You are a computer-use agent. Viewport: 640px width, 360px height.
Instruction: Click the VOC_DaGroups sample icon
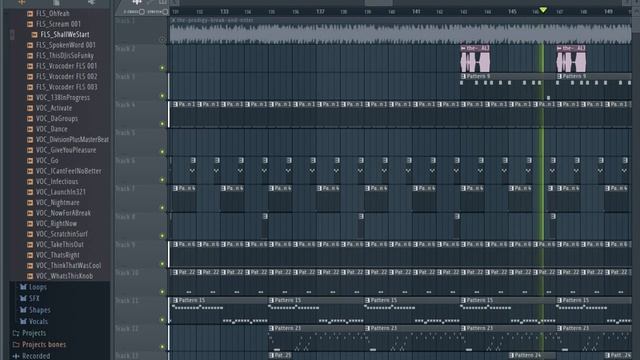[30, 119]
